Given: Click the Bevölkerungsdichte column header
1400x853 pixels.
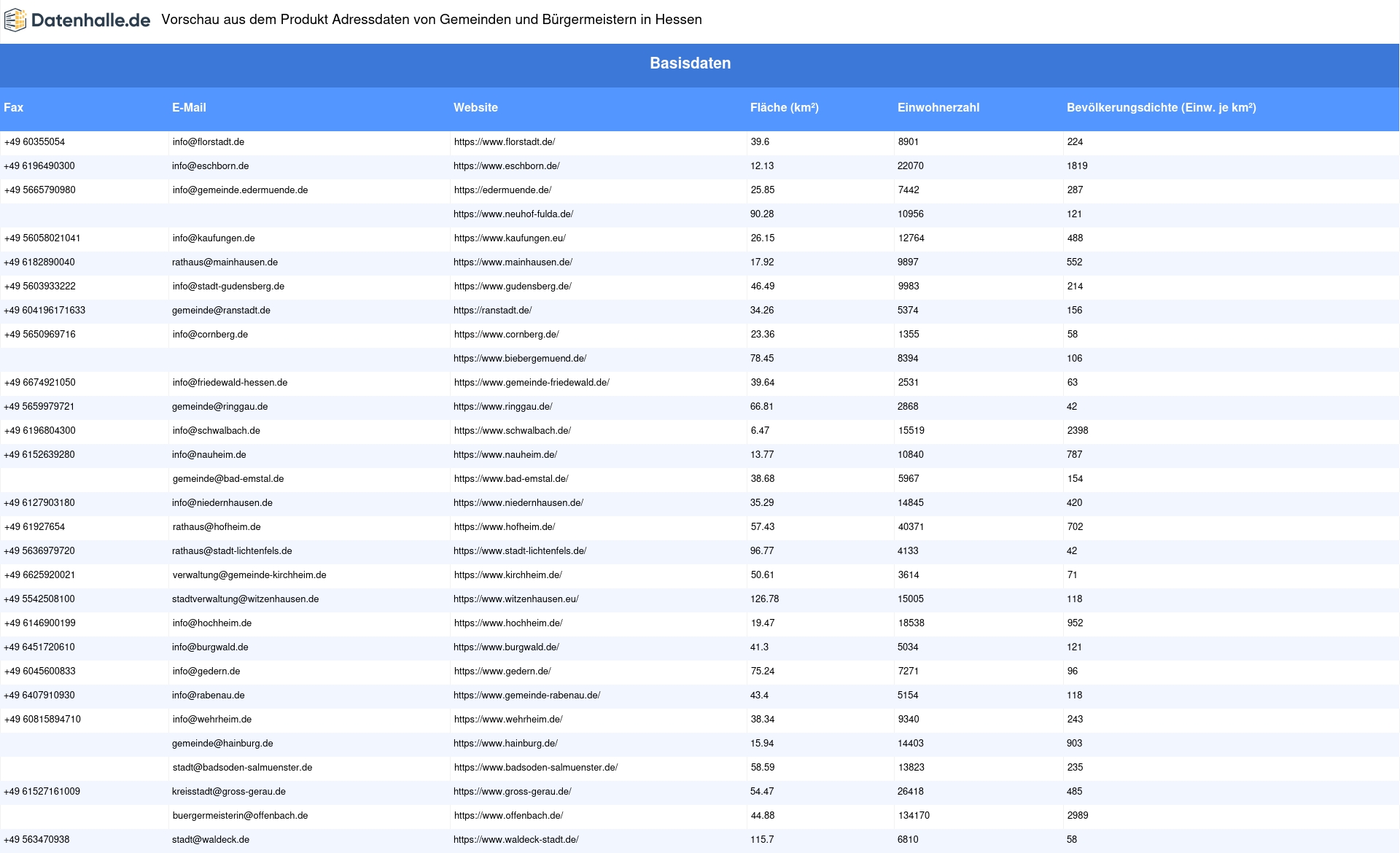Looking at the screenshot, I should pyautogui.click(x=1162, y=107).
